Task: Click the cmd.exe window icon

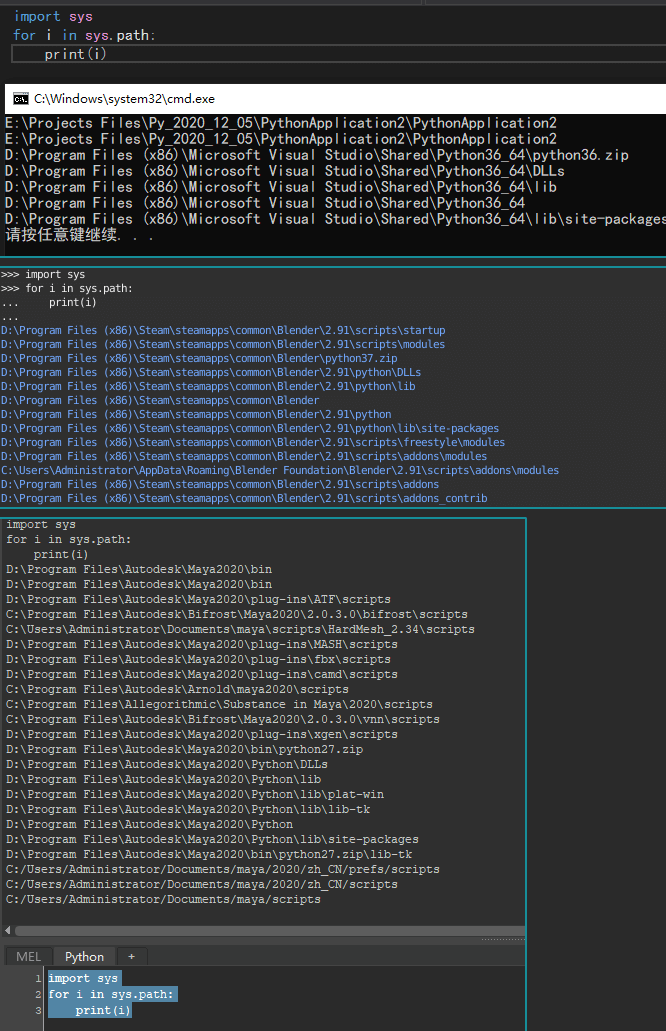Action: pos(20,99)
